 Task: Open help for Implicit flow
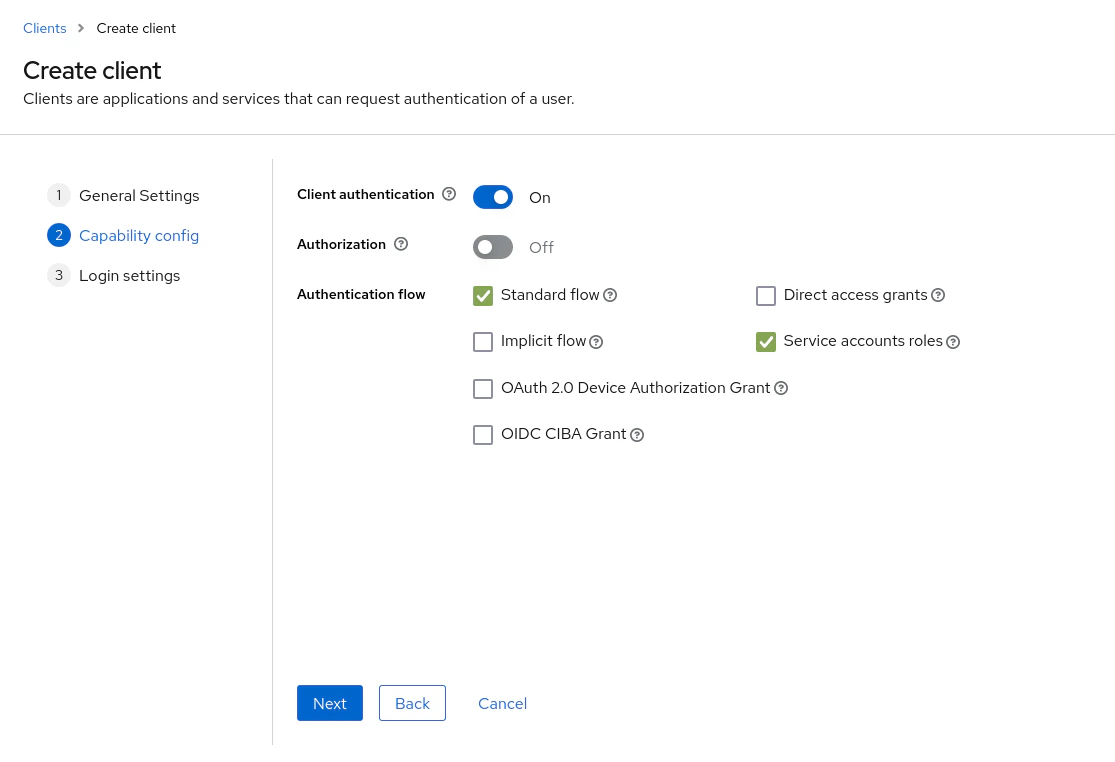coord(596,342)
